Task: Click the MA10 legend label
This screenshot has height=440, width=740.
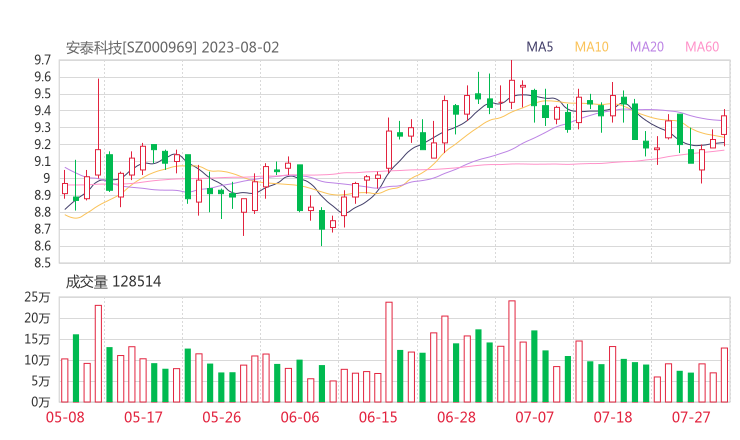Action: coord(591,47)
